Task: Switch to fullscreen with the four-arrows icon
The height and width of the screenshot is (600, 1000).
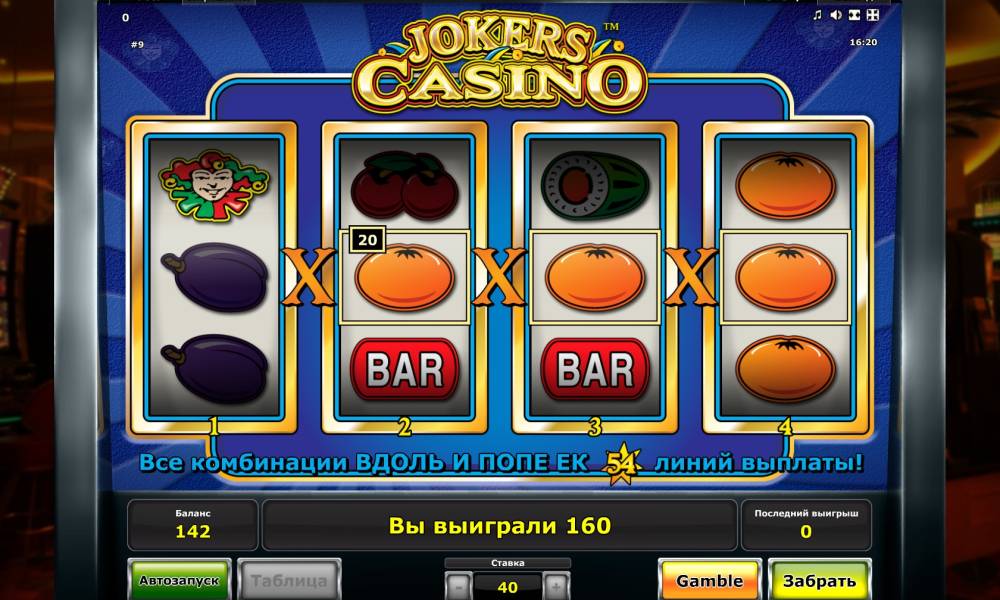Action: 872,15
